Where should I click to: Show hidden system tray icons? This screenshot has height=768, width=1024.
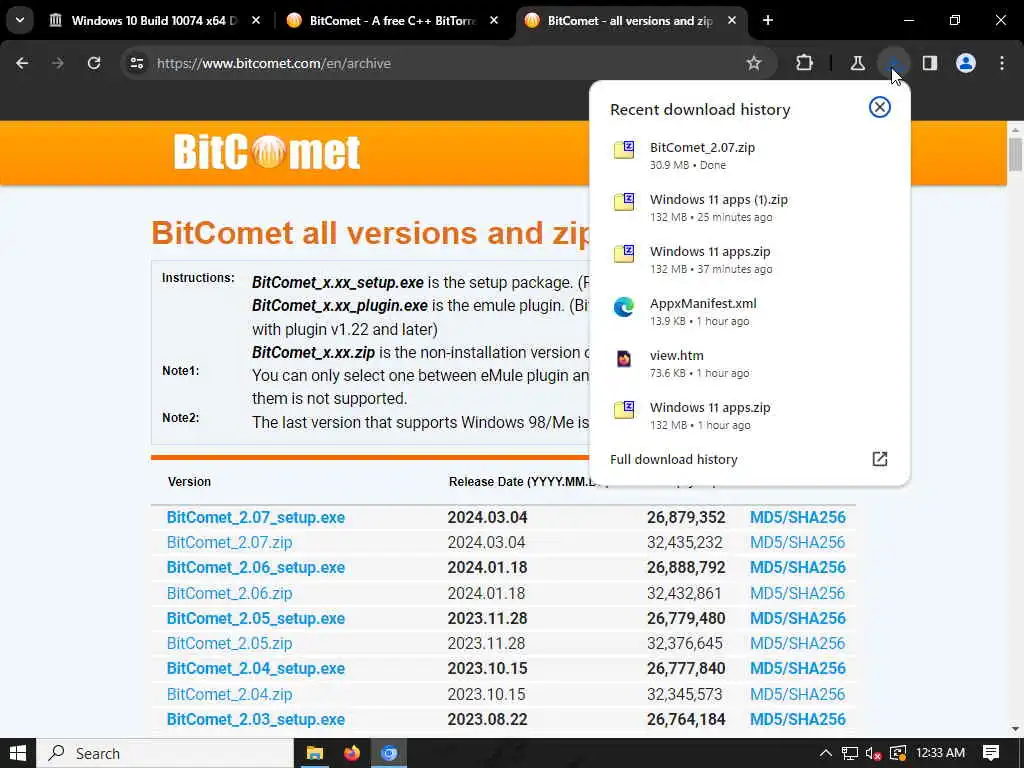pos(825,753)
